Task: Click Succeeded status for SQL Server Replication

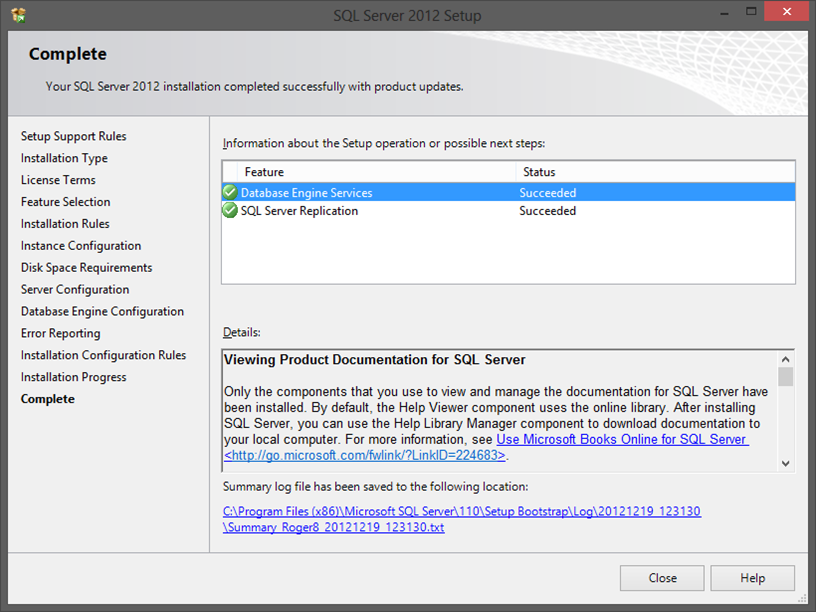Action: coord(547,211)
